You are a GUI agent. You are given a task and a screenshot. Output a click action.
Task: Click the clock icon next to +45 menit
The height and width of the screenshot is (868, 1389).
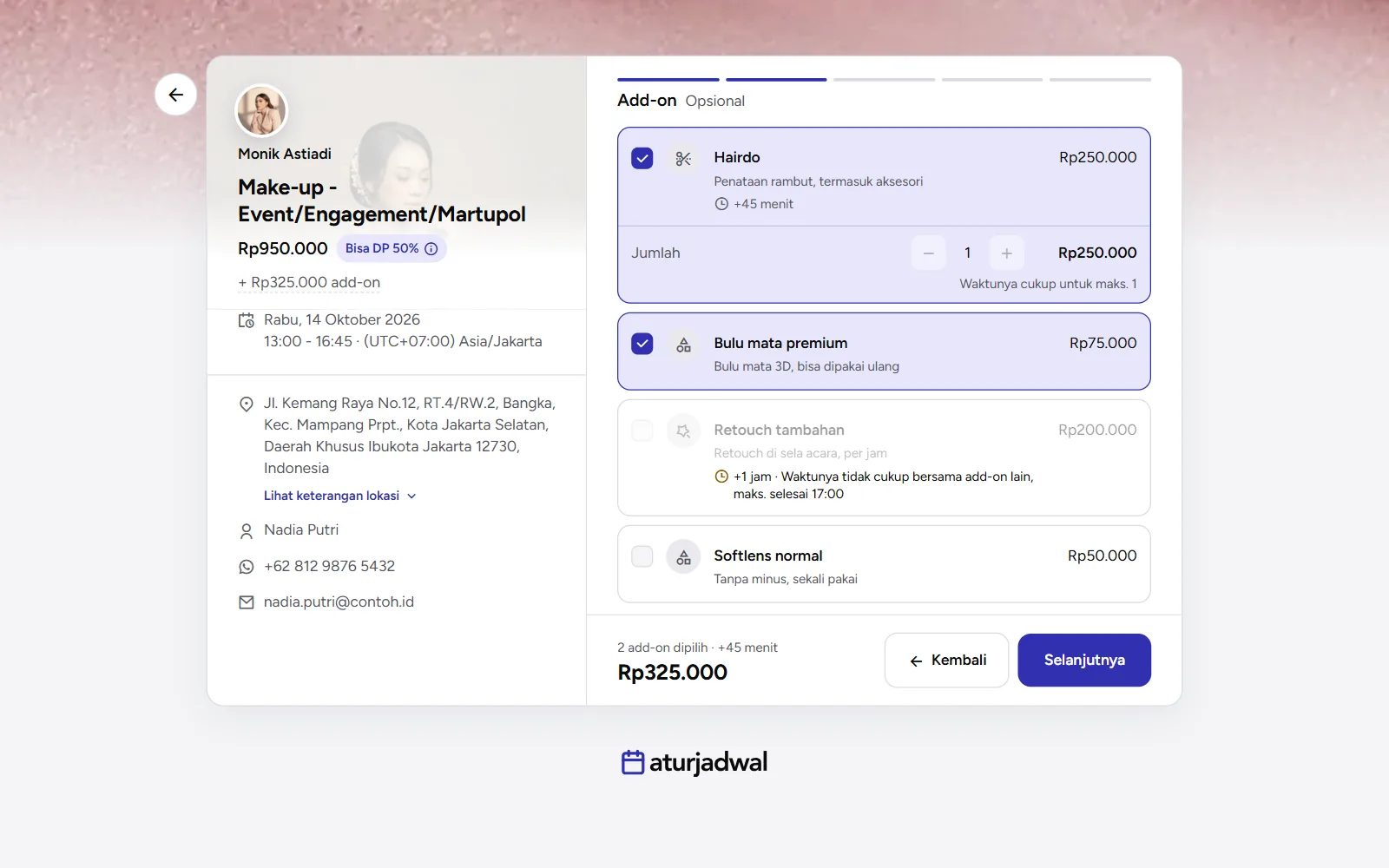(x=721, y=204)
